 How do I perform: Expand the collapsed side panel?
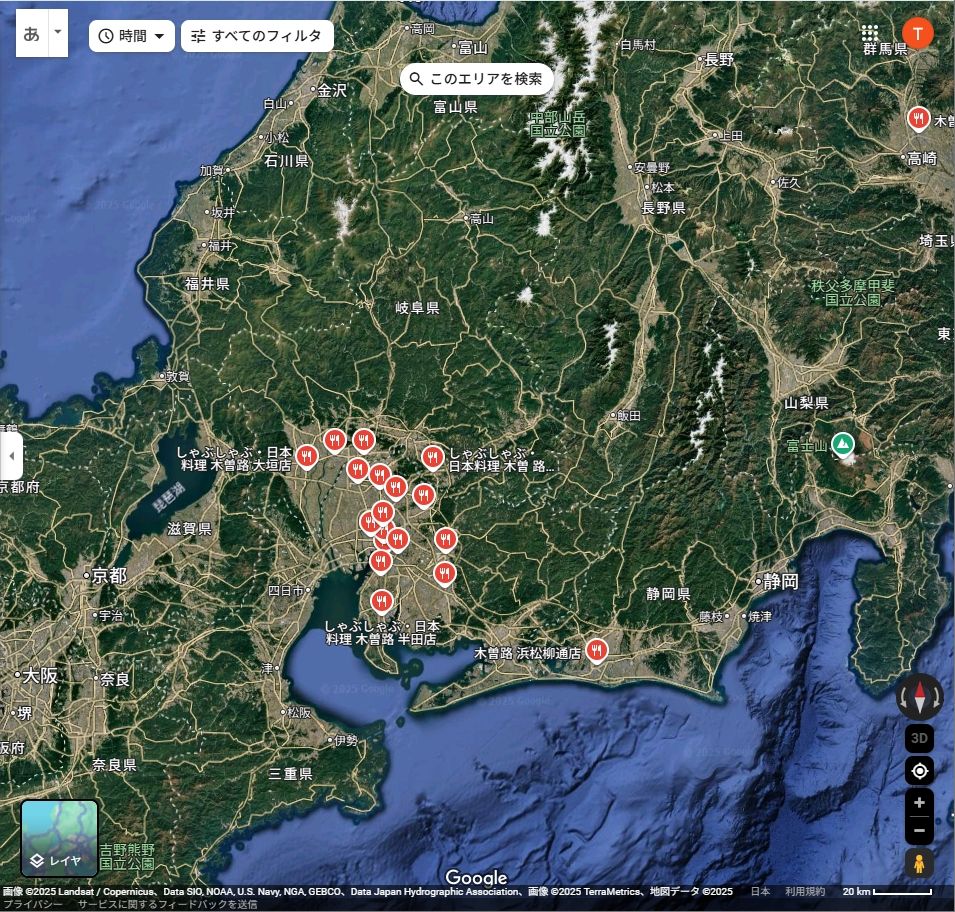11,456
